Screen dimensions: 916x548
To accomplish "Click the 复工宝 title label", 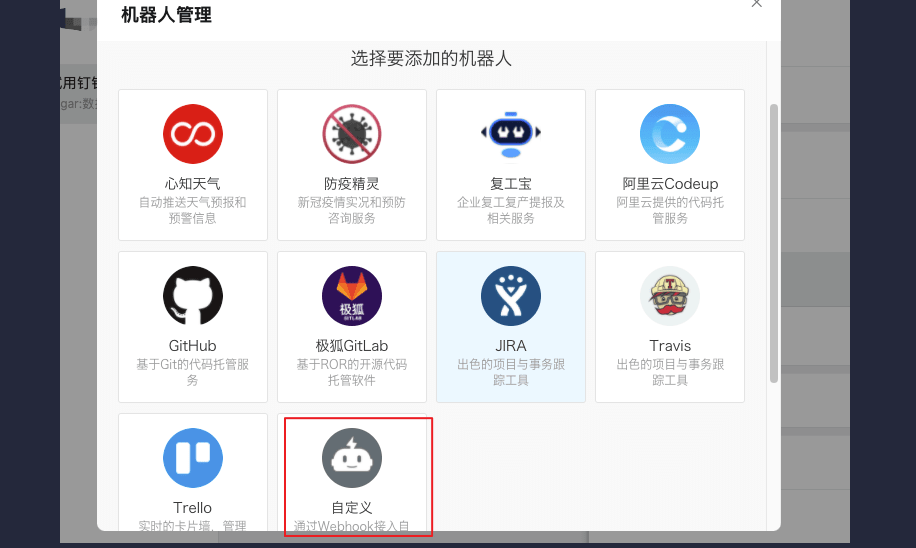I will [511, 184].
